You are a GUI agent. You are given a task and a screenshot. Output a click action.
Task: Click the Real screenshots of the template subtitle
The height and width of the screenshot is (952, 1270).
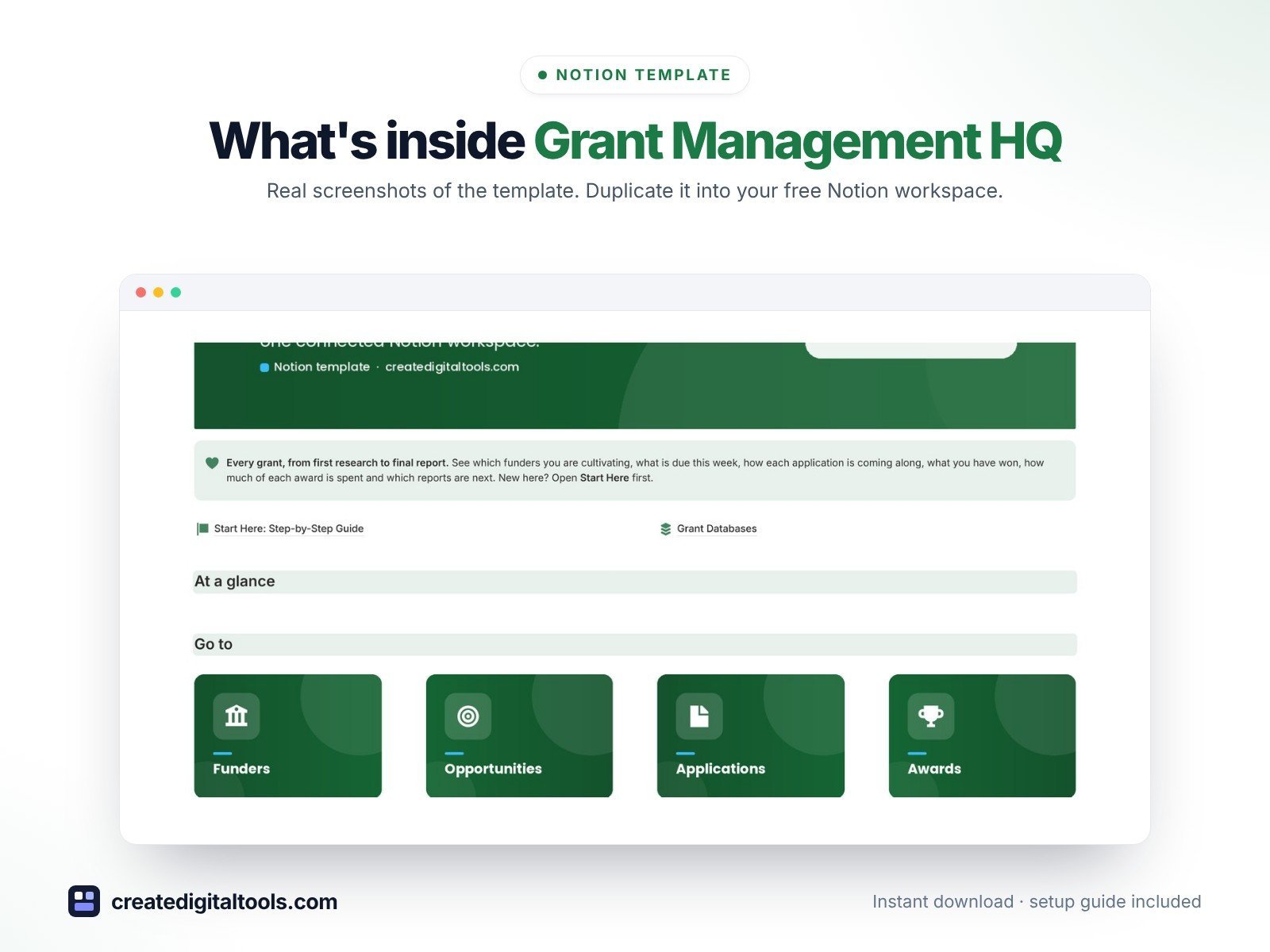click(635, 191)
